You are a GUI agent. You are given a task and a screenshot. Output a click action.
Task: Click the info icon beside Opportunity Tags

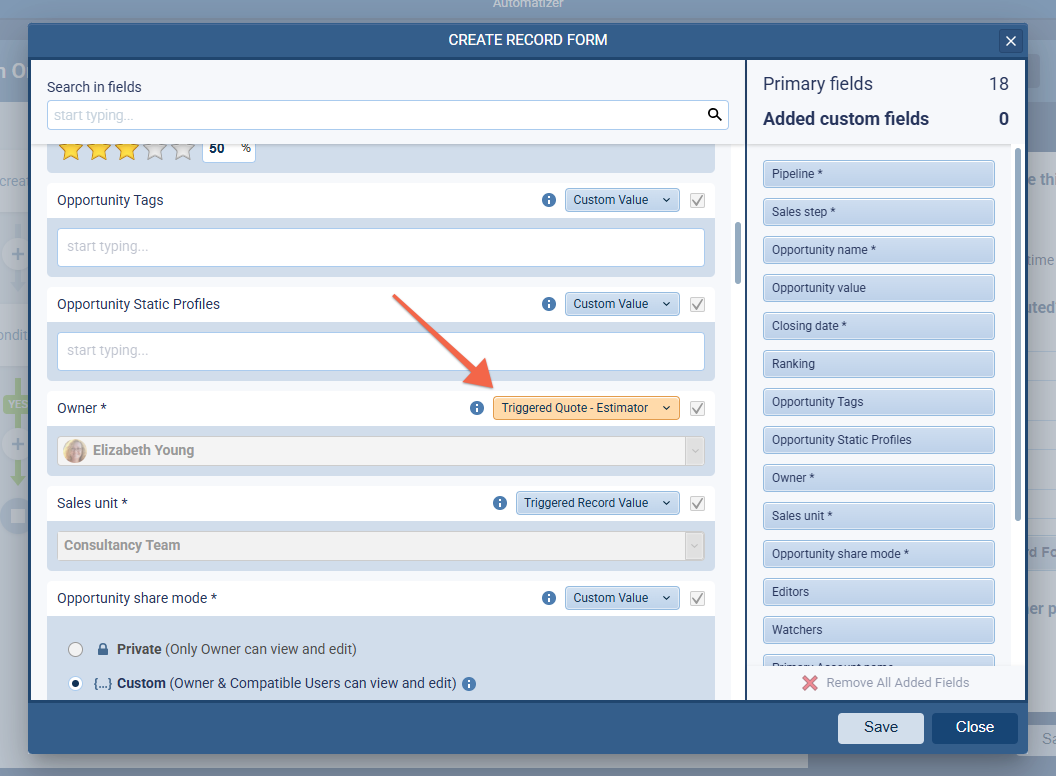click(548, 200)
